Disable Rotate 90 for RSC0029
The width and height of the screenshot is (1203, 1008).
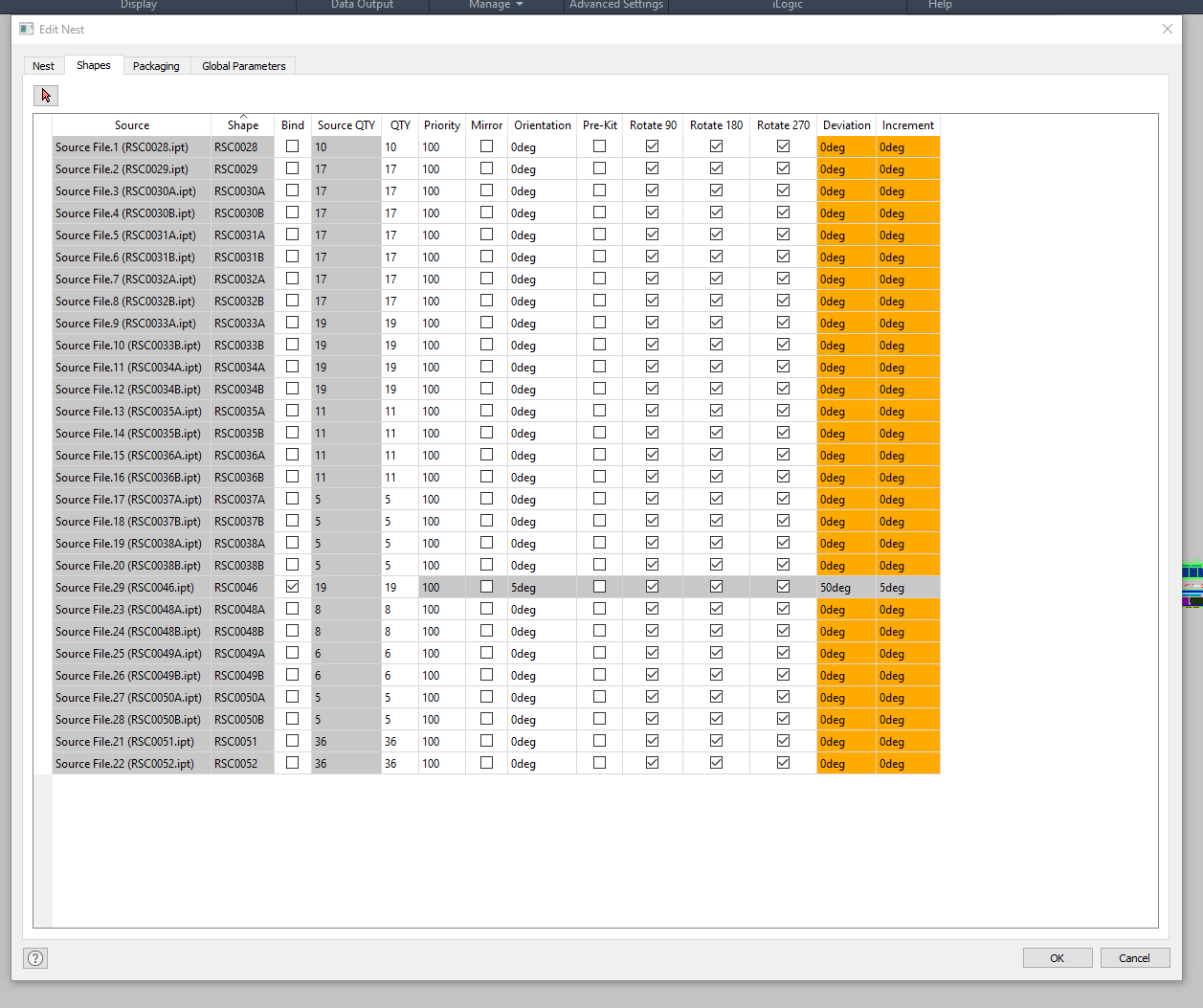click(652, 168)
